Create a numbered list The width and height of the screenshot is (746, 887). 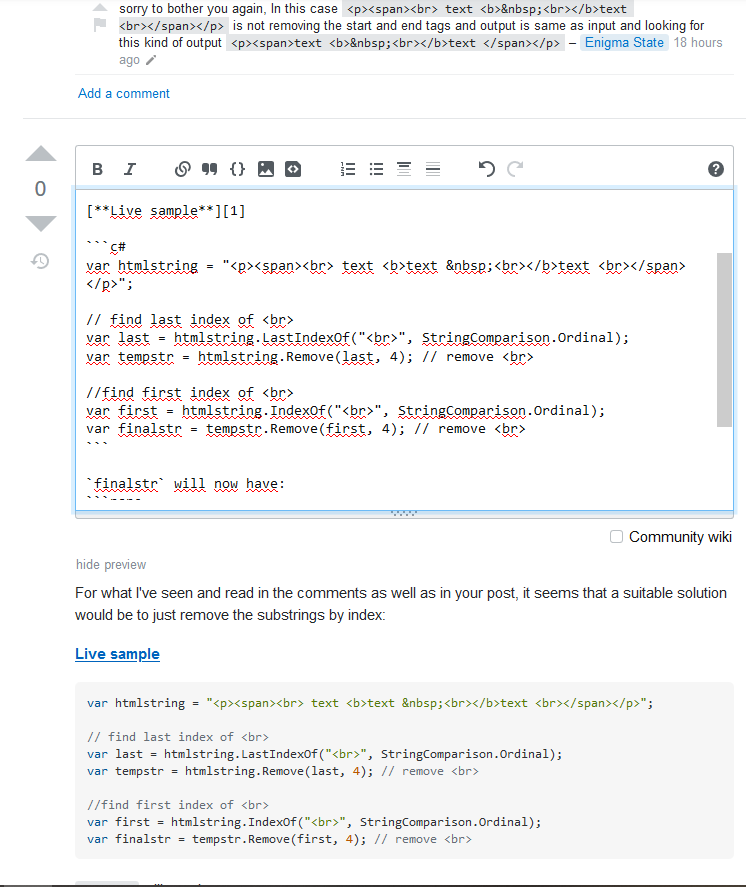point(348,169)
